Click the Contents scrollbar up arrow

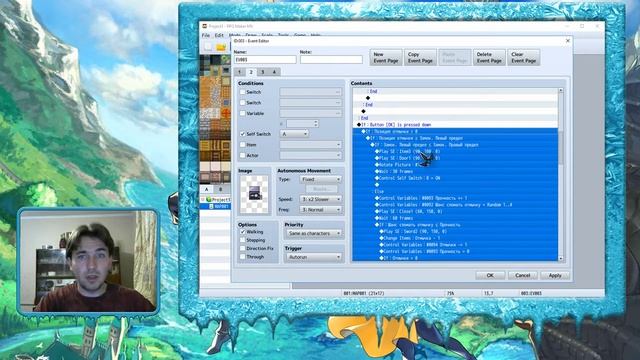click(x=560, y=90)
